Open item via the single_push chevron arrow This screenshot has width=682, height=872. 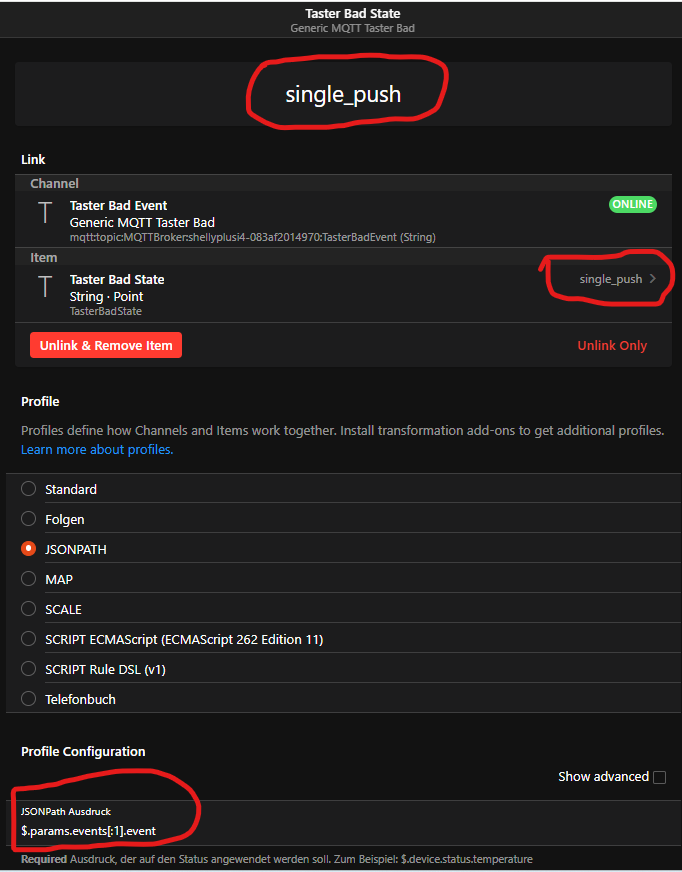(653, 279)
